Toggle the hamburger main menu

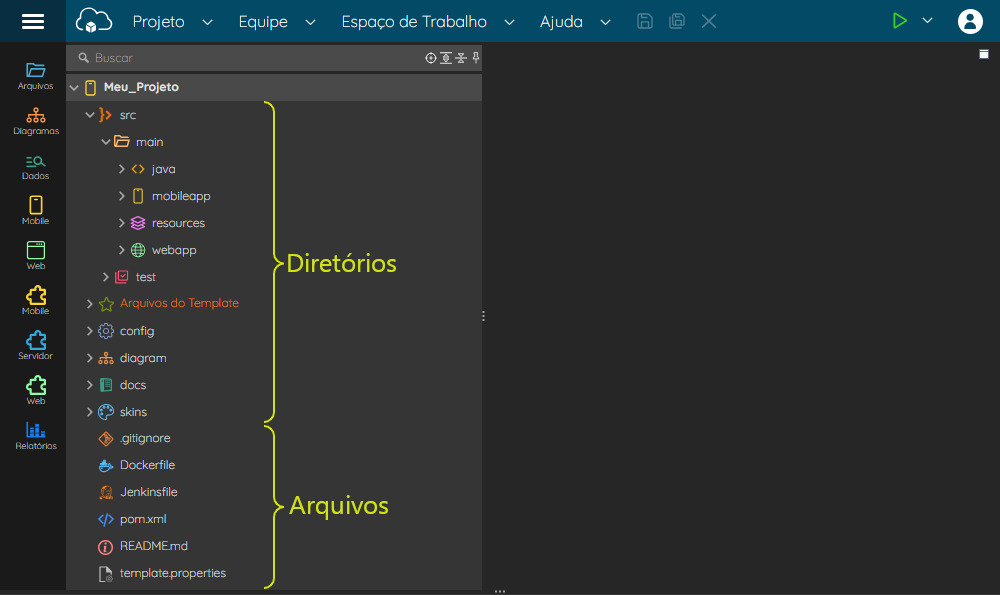[x=33, y=21]
